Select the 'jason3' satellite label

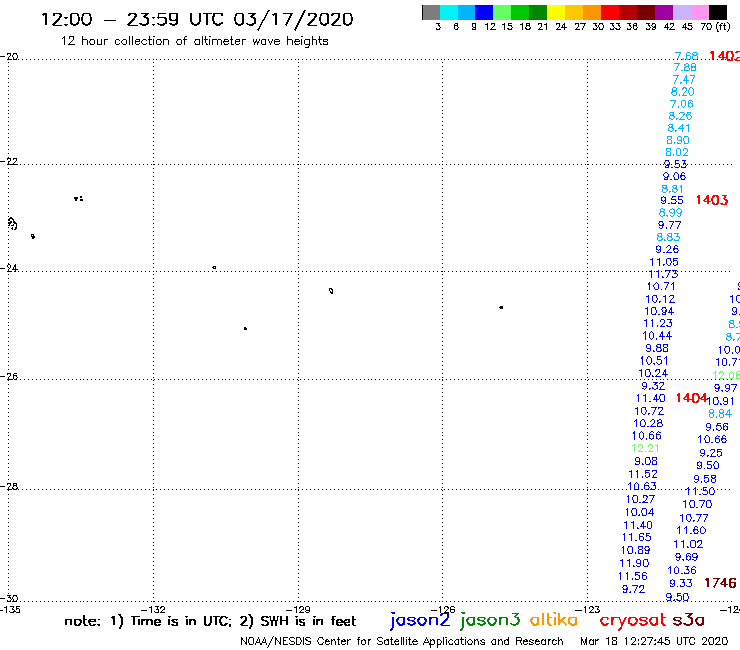click(x=490, y=620)
